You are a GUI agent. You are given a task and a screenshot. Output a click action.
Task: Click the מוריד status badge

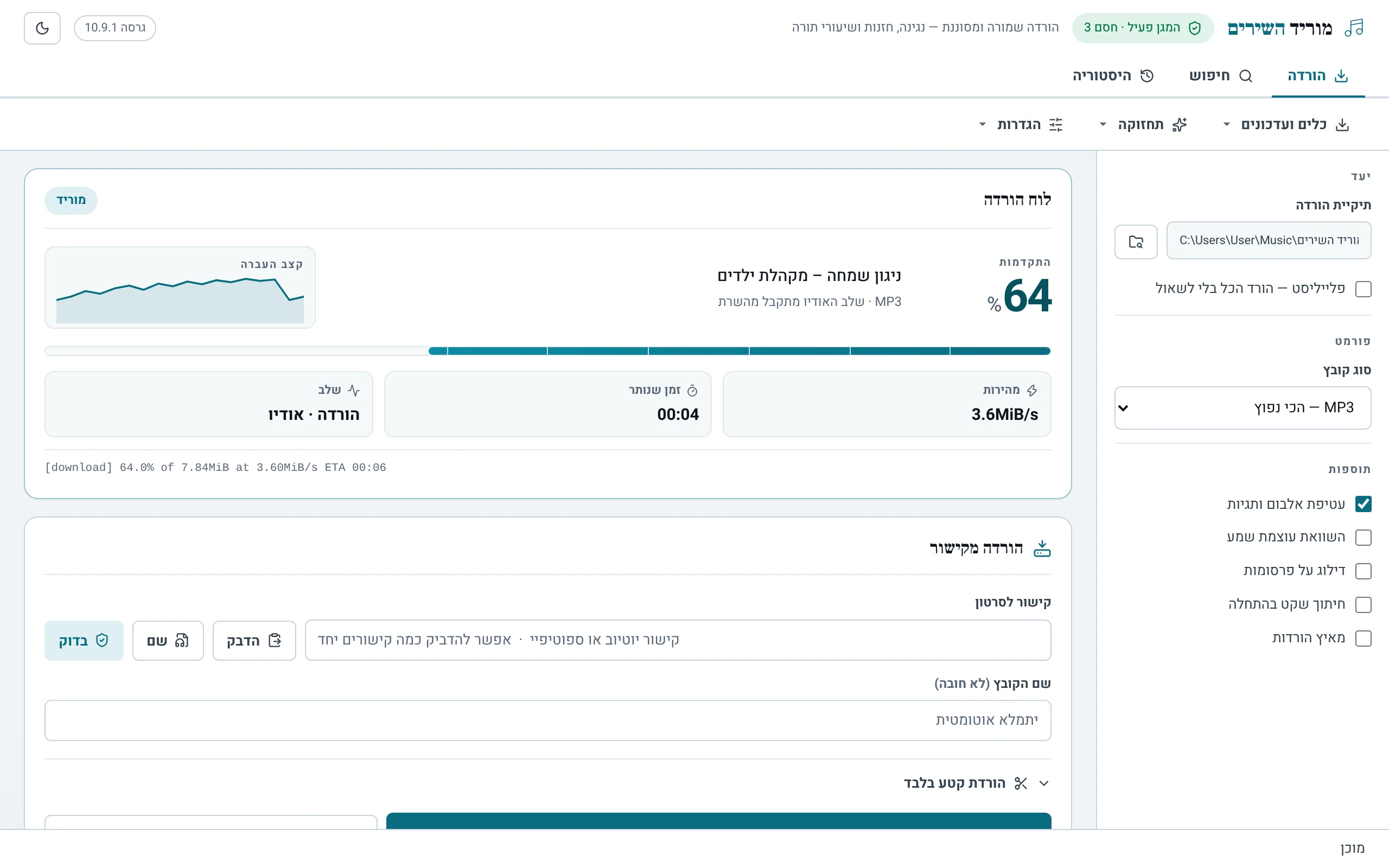pyautogui.click(x=71, y=200)
